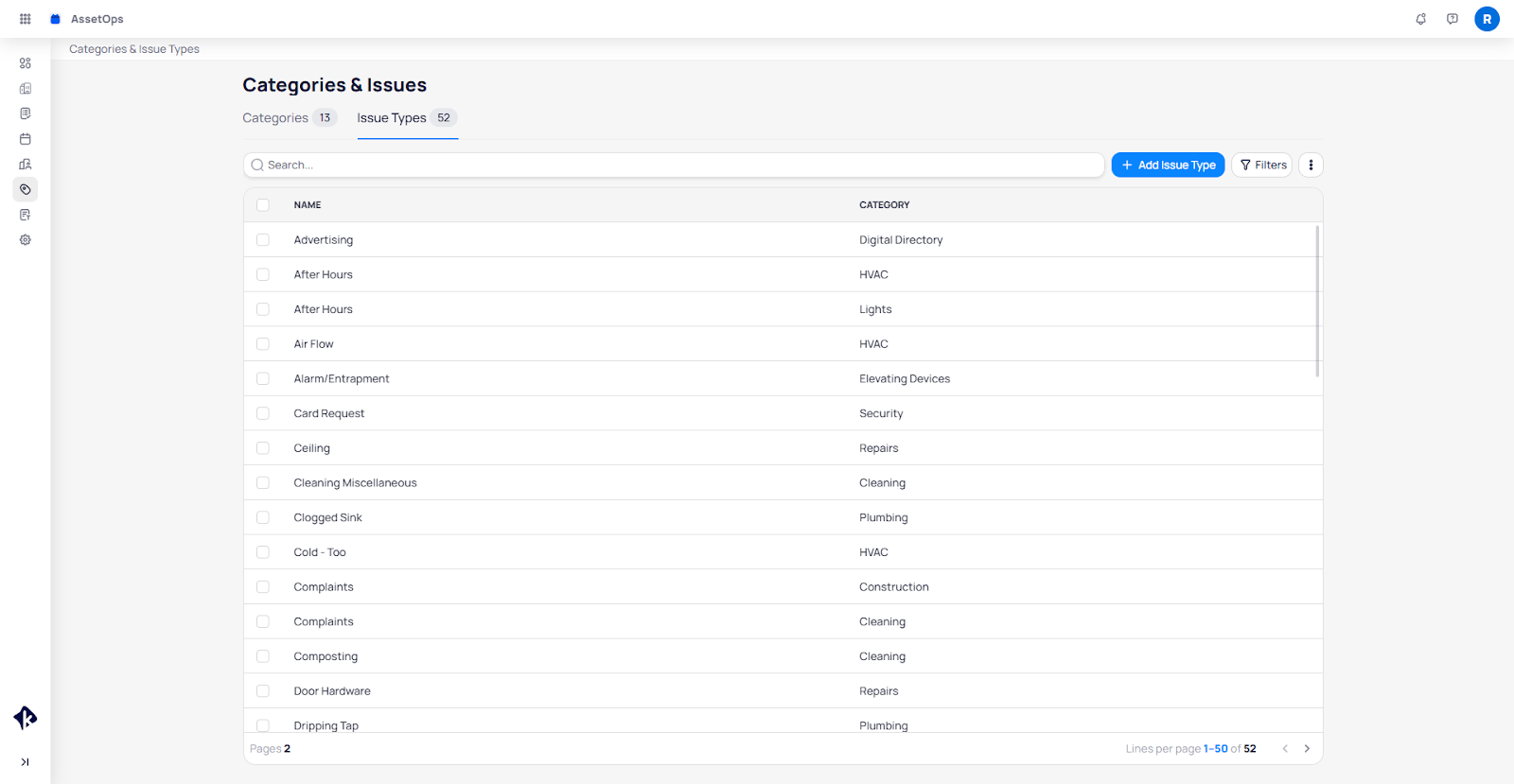Click the Add Issue Type button

click(x=1168, y=165)
